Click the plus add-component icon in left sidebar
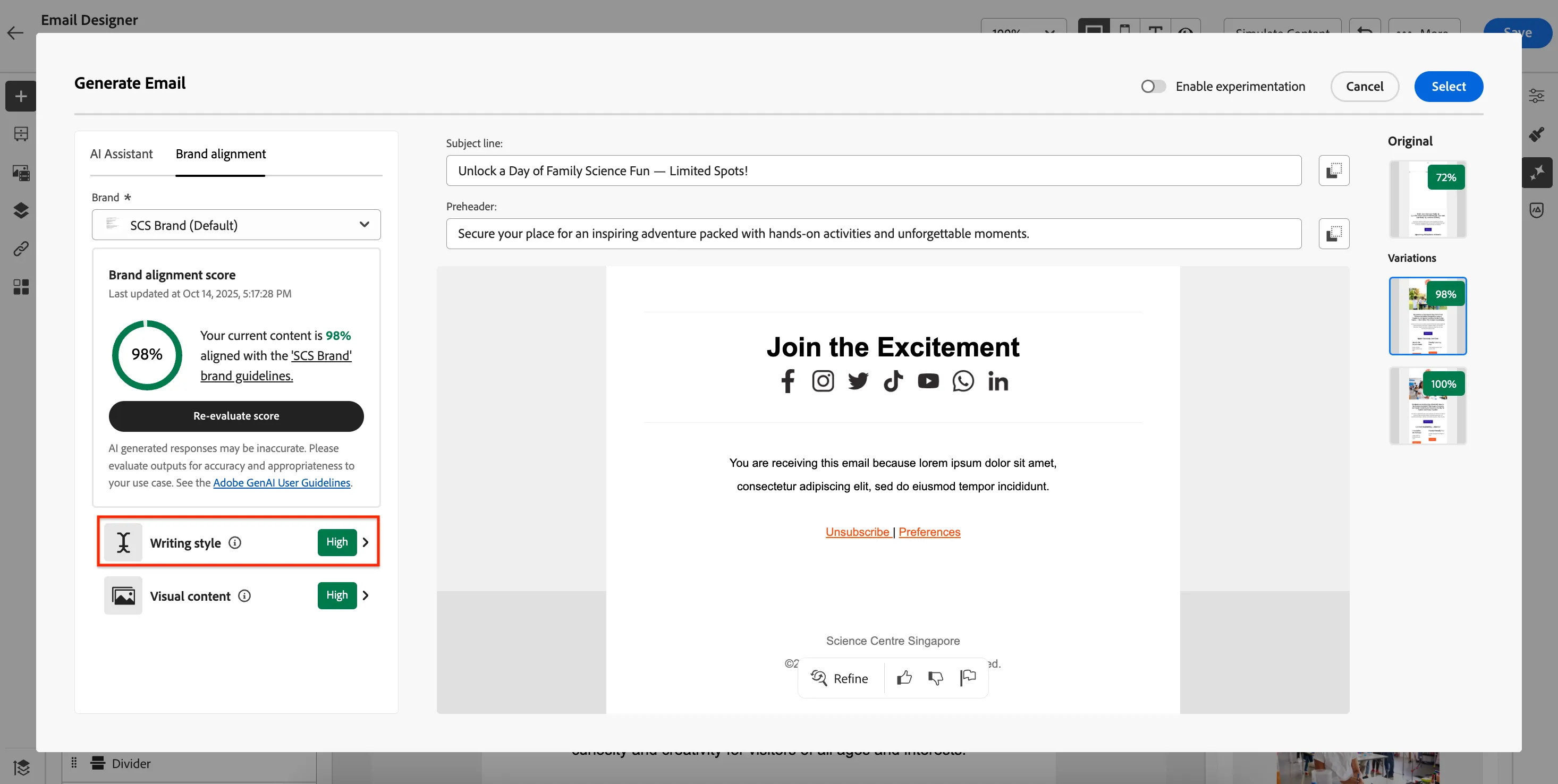1558x784 pixels. click(x=21, y=96)
